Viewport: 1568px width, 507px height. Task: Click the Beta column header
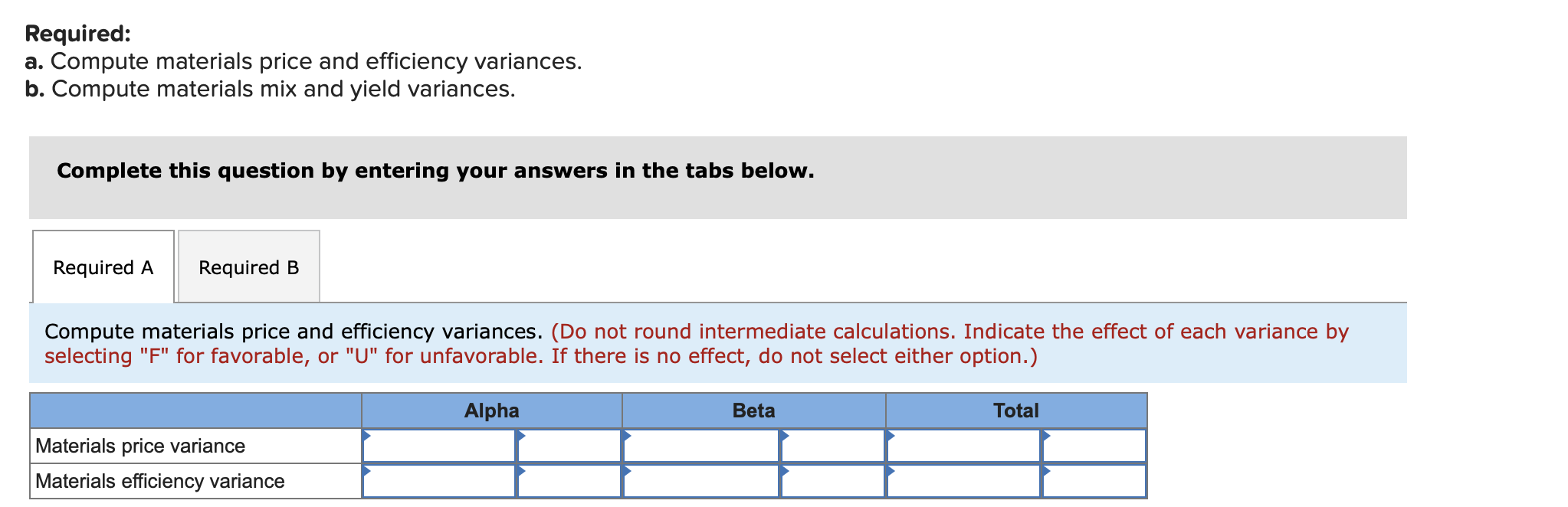click(x=753, y=411)
